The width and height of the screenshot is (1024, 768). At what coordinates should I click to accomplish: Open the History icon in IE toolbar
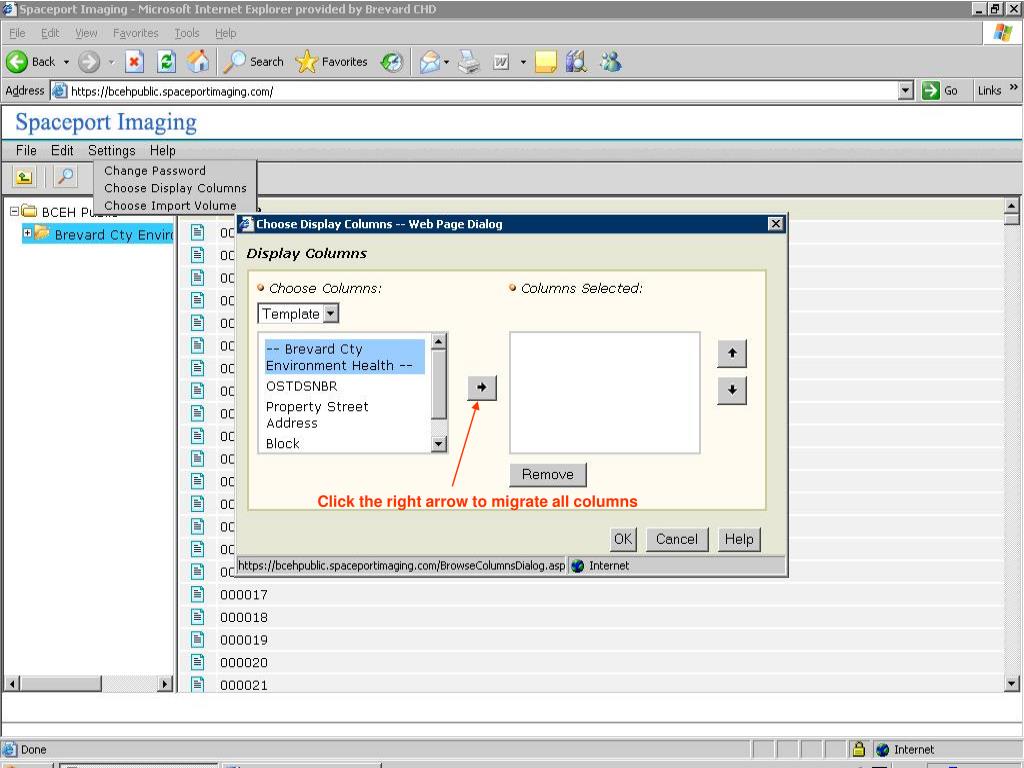point(392,62)
